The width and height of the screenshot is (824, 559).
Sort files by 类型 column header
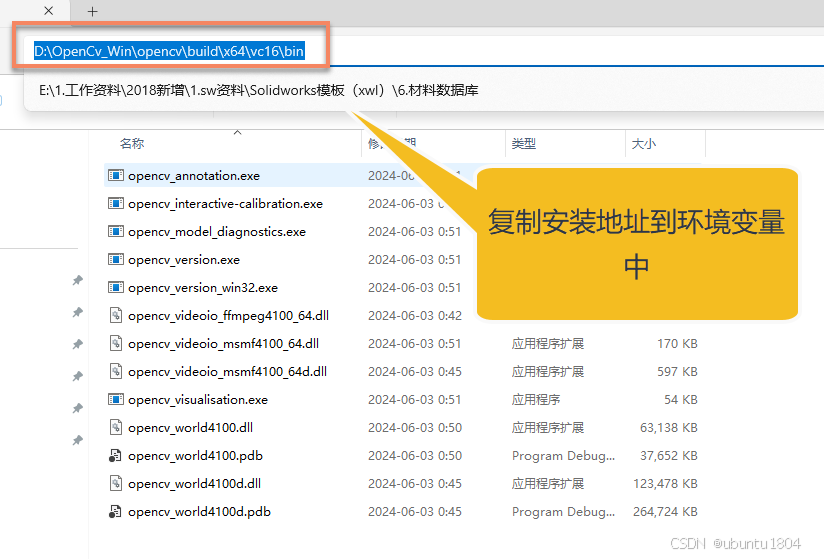pos(524,143)
